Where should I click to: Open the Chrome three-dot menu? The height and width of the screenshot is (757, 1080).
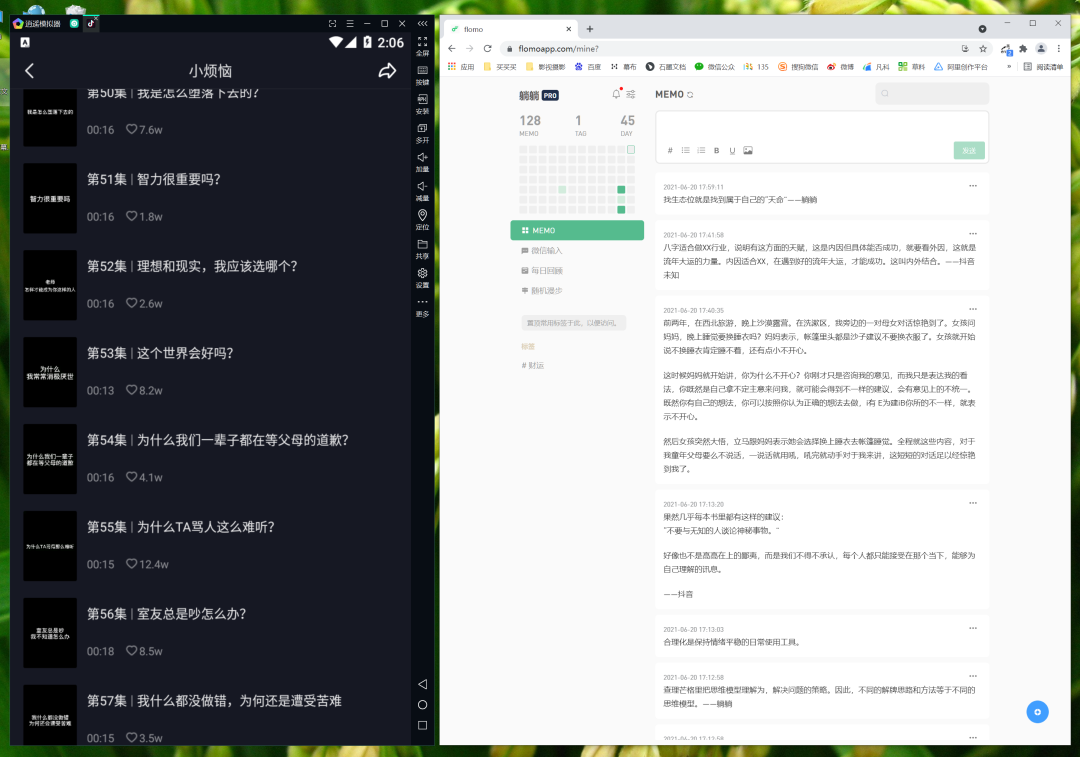pos(1059,49)
